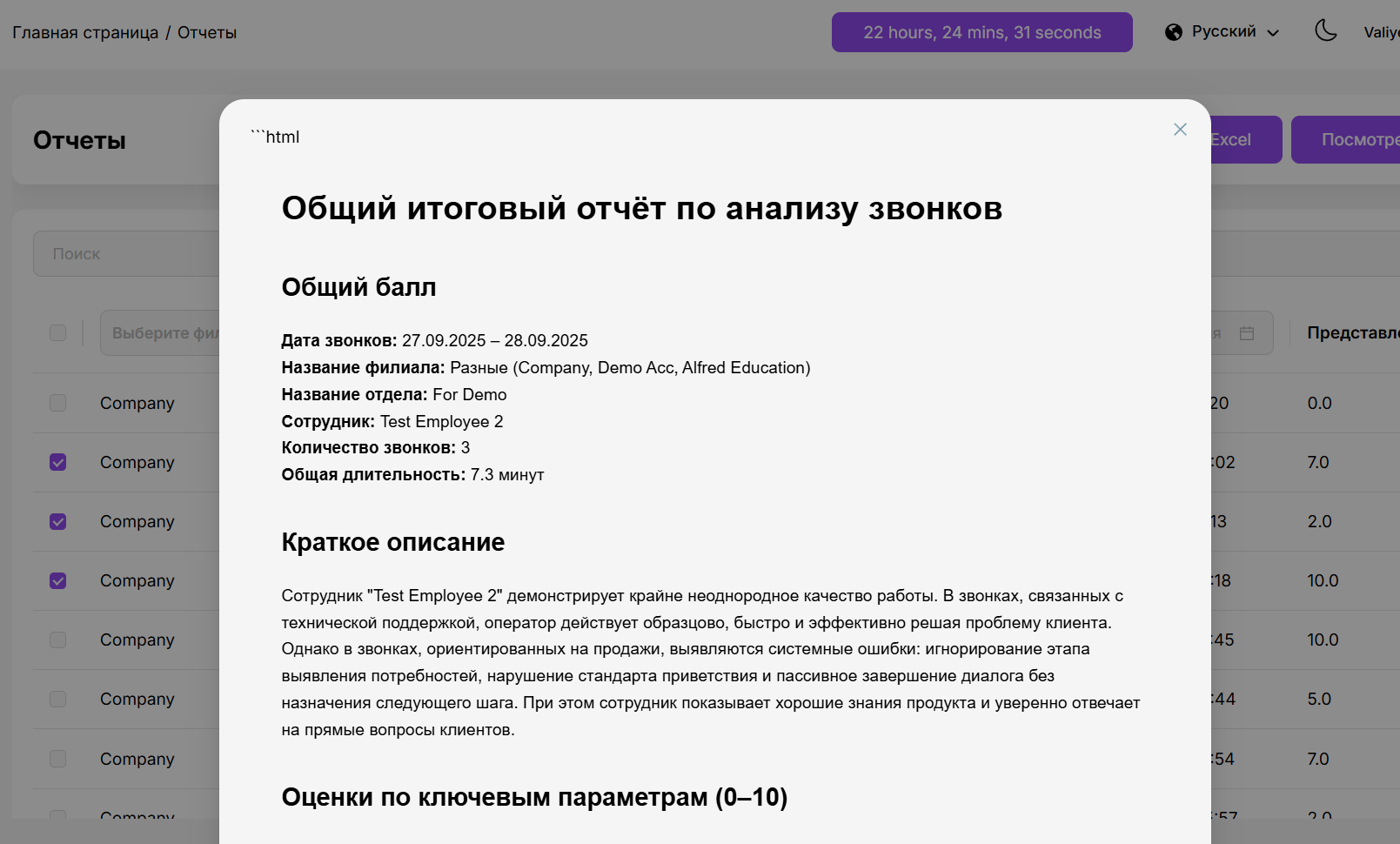Uncheck the Company row scored 2.0
The height and width of the screenshot is (844, 1400).
pyautogui.click(x=58, y=521)
